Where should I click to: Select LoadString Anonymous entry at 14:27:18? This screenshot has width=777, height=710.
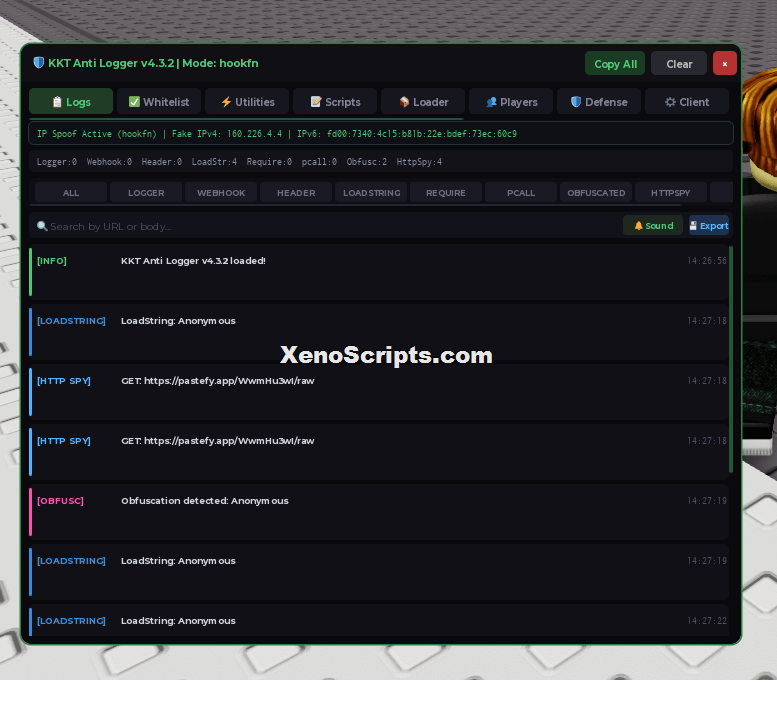coord(379,331)
